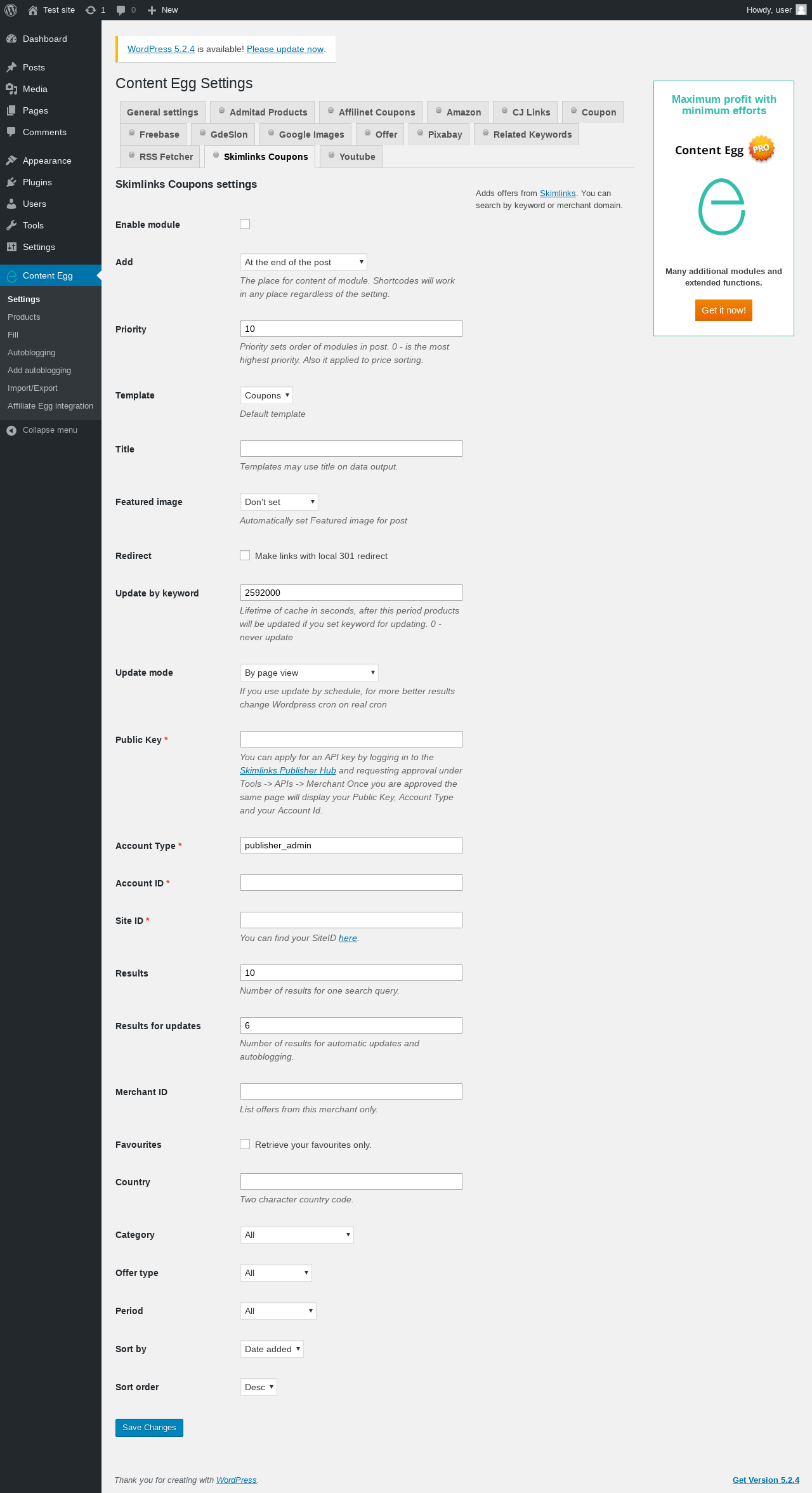
Task: Switch to the RSS Fetcher tab
Action: (160, 157)
